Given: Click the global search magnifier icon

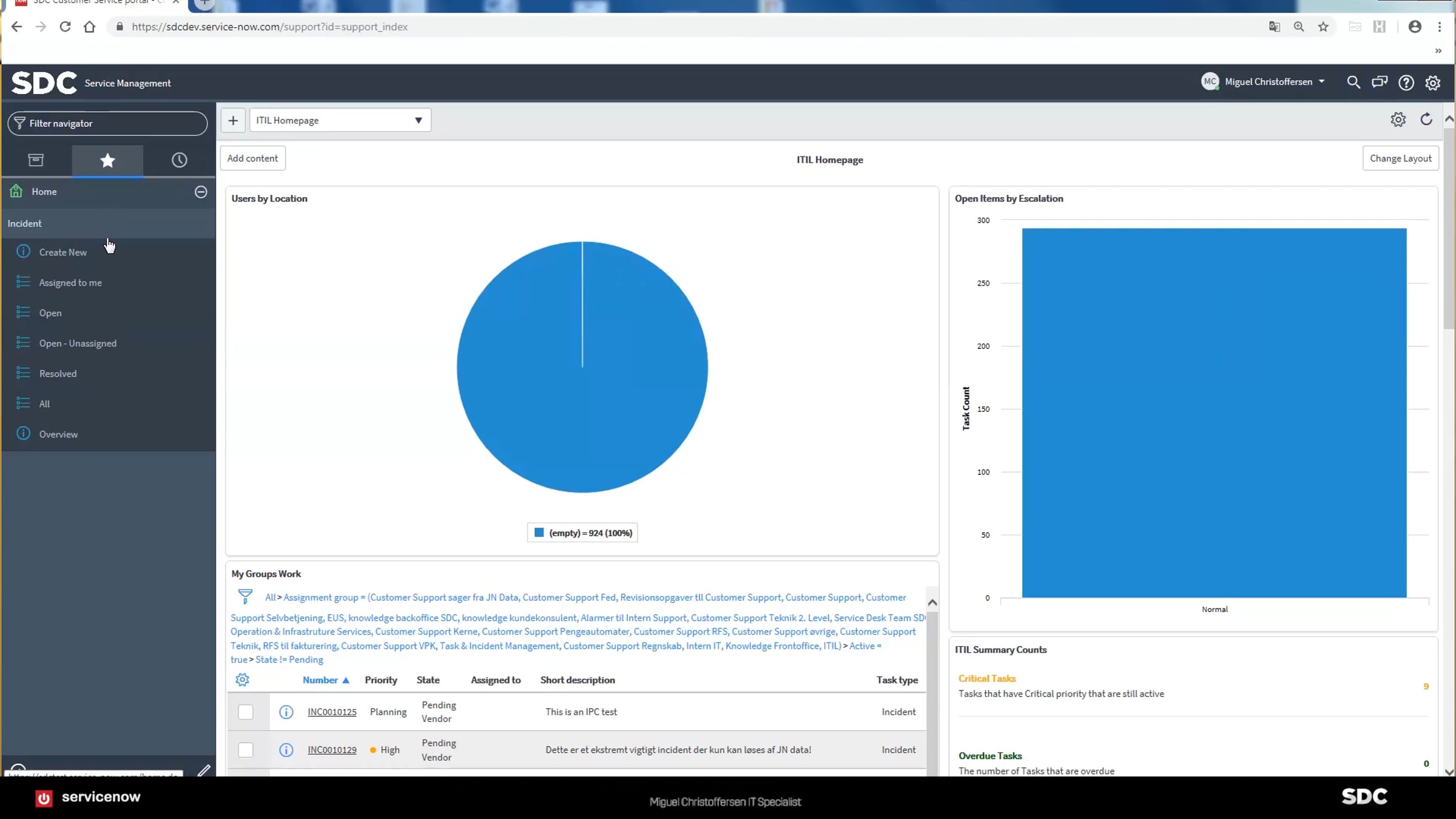Looking at the screenshot, I should [1353, 82].
